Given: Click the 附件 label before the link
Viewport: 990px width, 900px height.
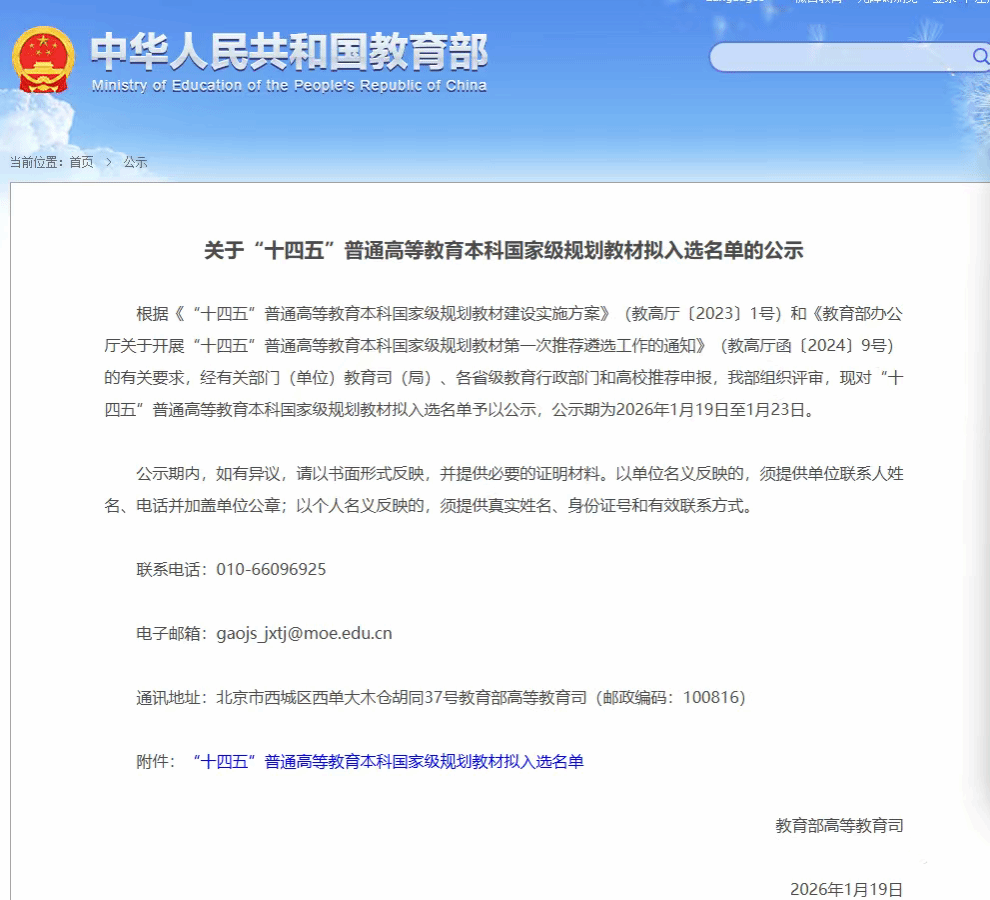Looking at the screenshot, I should pos(155,762).
